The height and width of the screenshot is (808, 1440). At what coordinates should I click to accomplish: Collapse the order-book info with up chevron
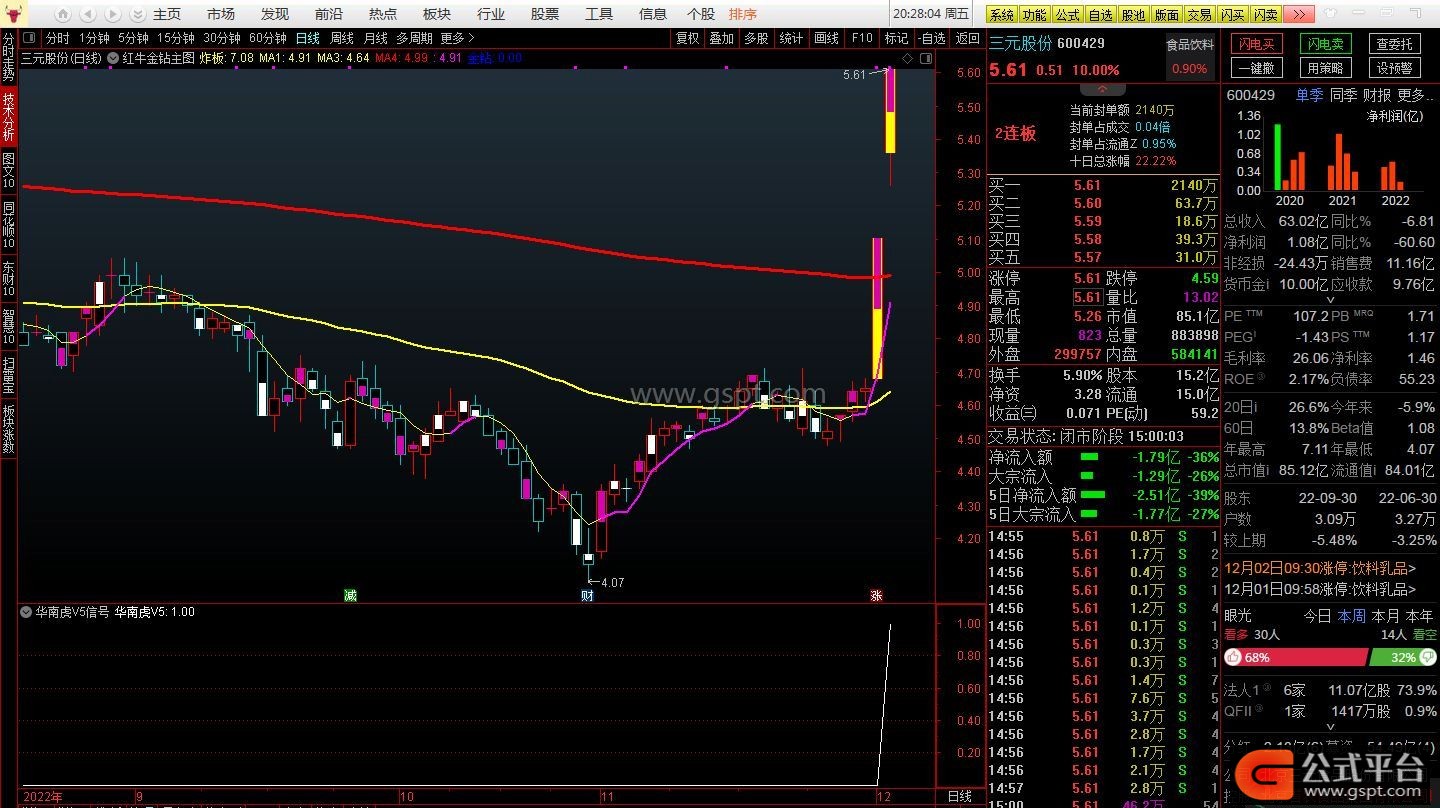(x=1103, y=90)
